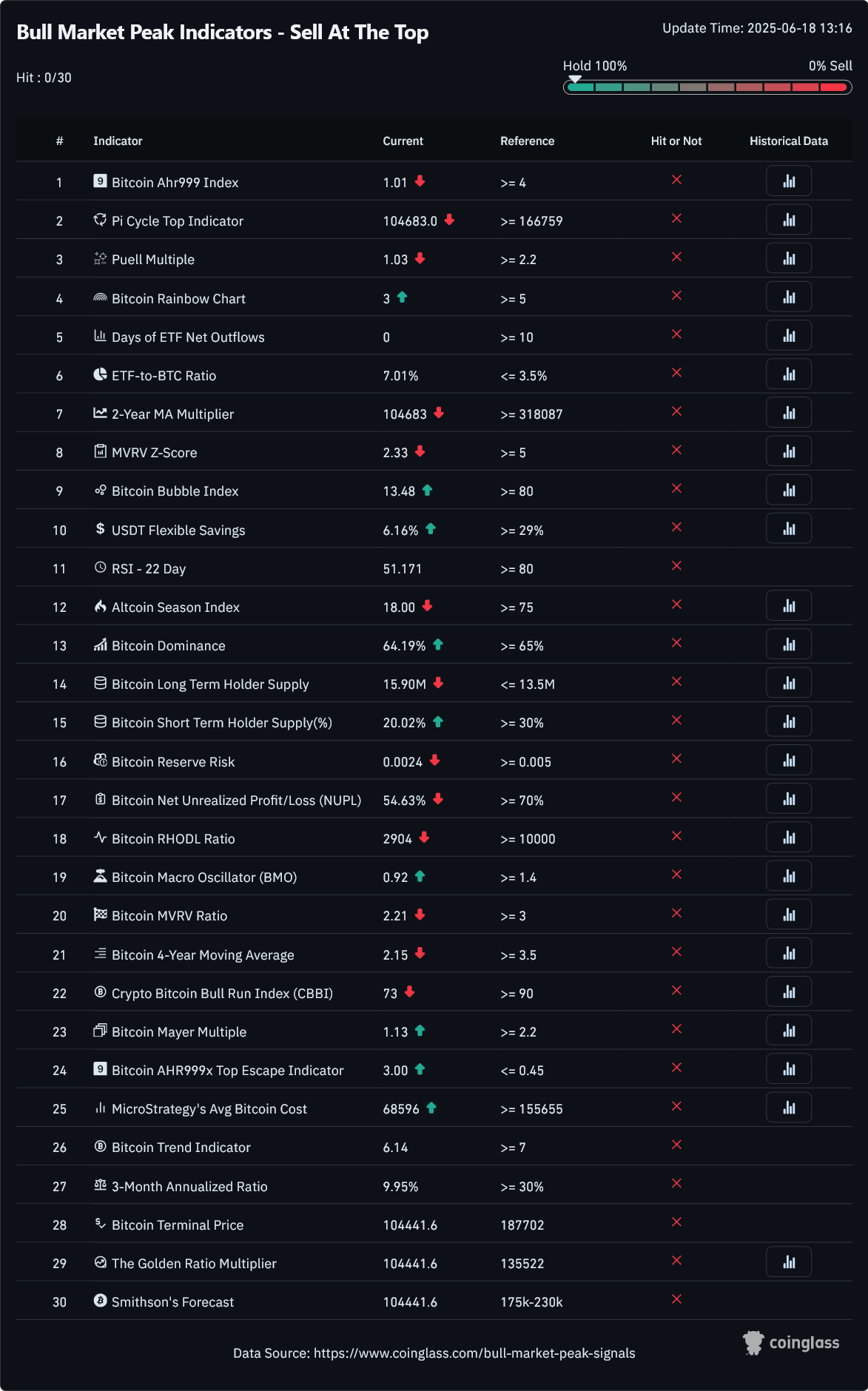The width and height of the screenshot is (868, 1391).
Task: Click the 51.171 RSI current value
Action: pos(403,569)
